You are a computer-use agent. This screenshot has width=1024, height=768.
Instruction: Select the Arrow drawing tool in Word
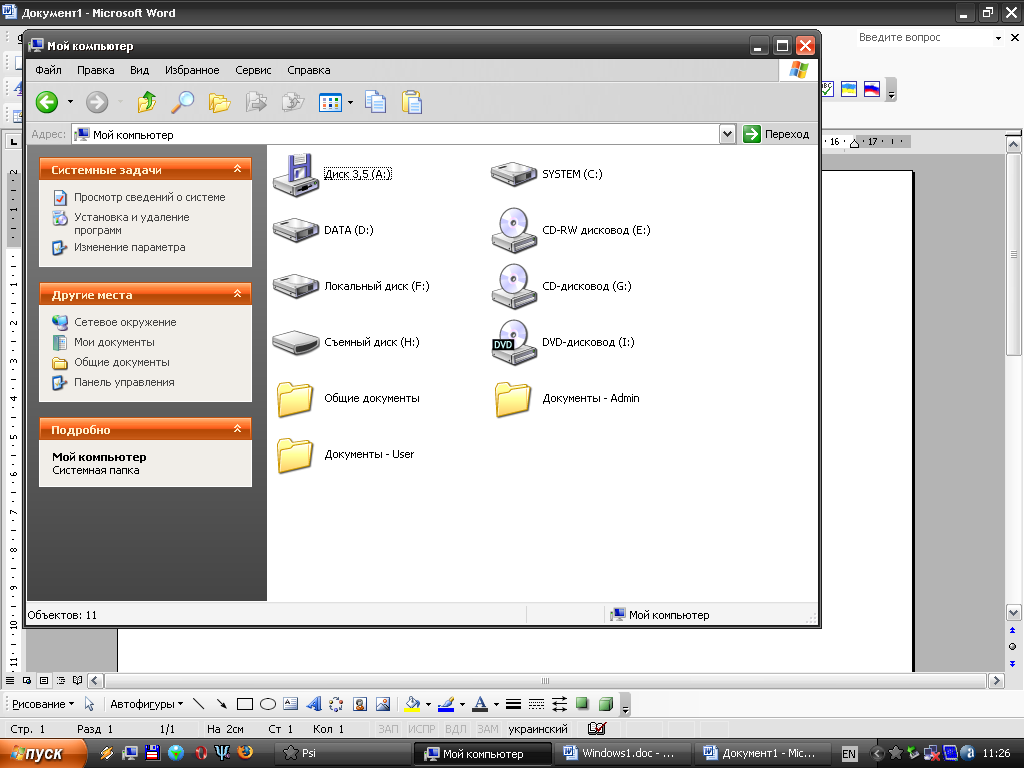tap(221, 704)
